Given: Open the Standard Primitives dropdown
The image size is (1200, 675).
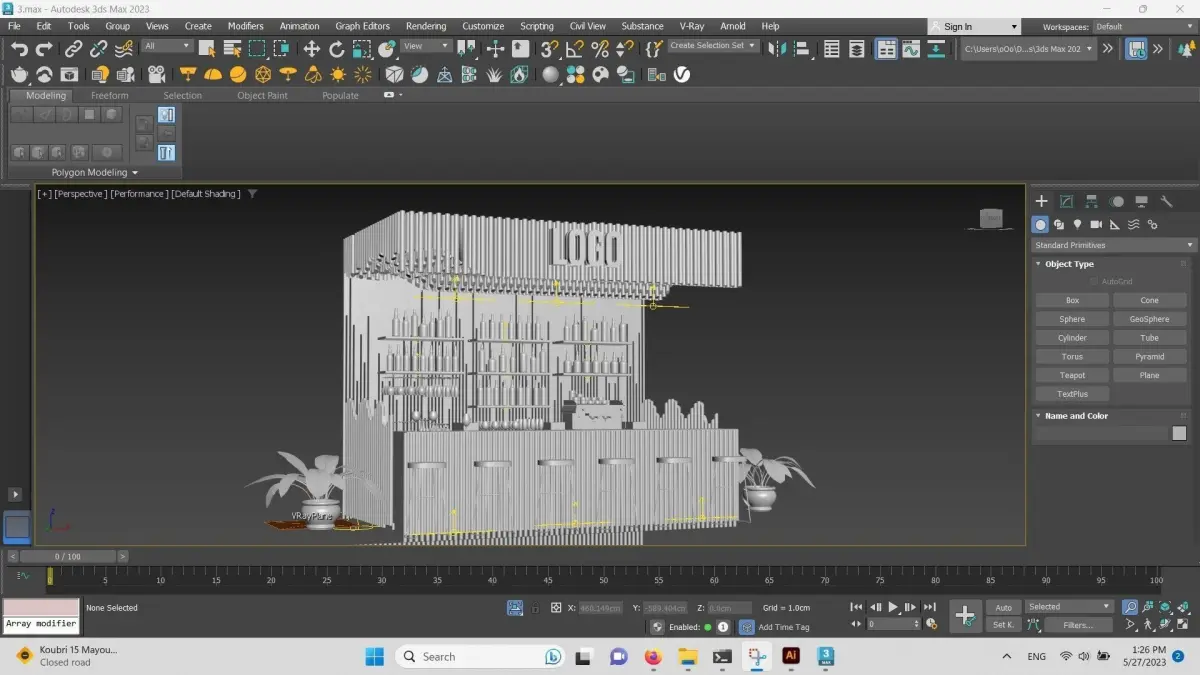Looking at the screenshot, I should pyautogui.click(x=1113, y=245).
